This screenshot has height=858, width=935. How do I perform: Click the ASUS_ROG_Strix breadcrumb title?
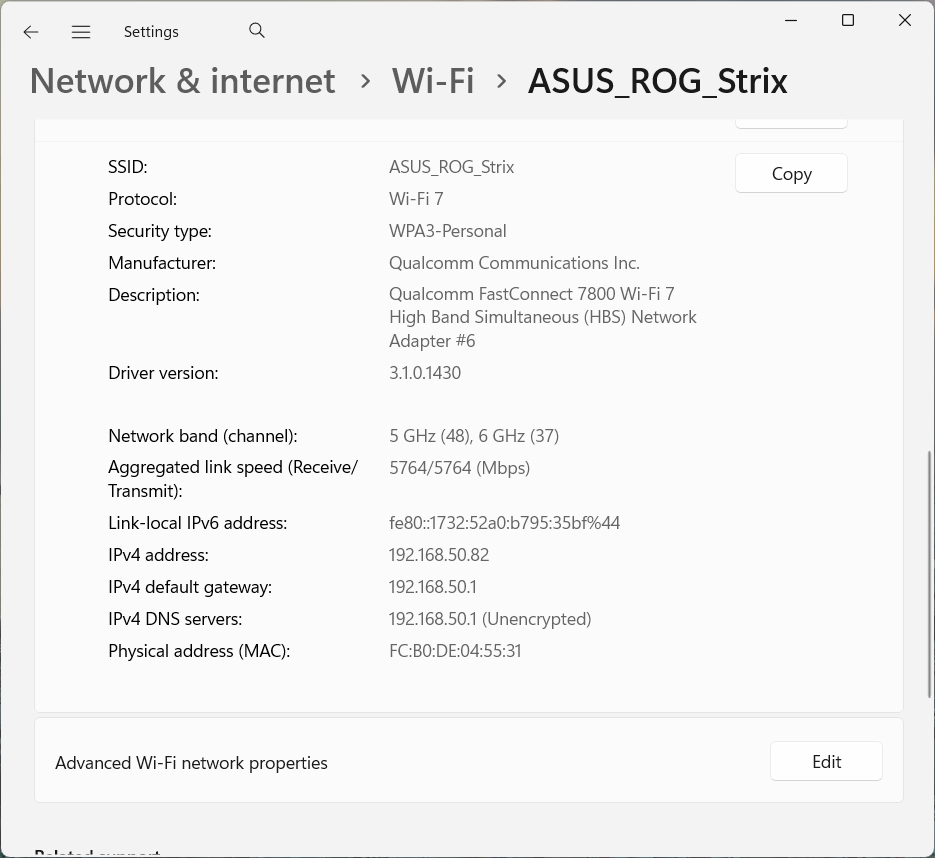click(x=657, y=81)
